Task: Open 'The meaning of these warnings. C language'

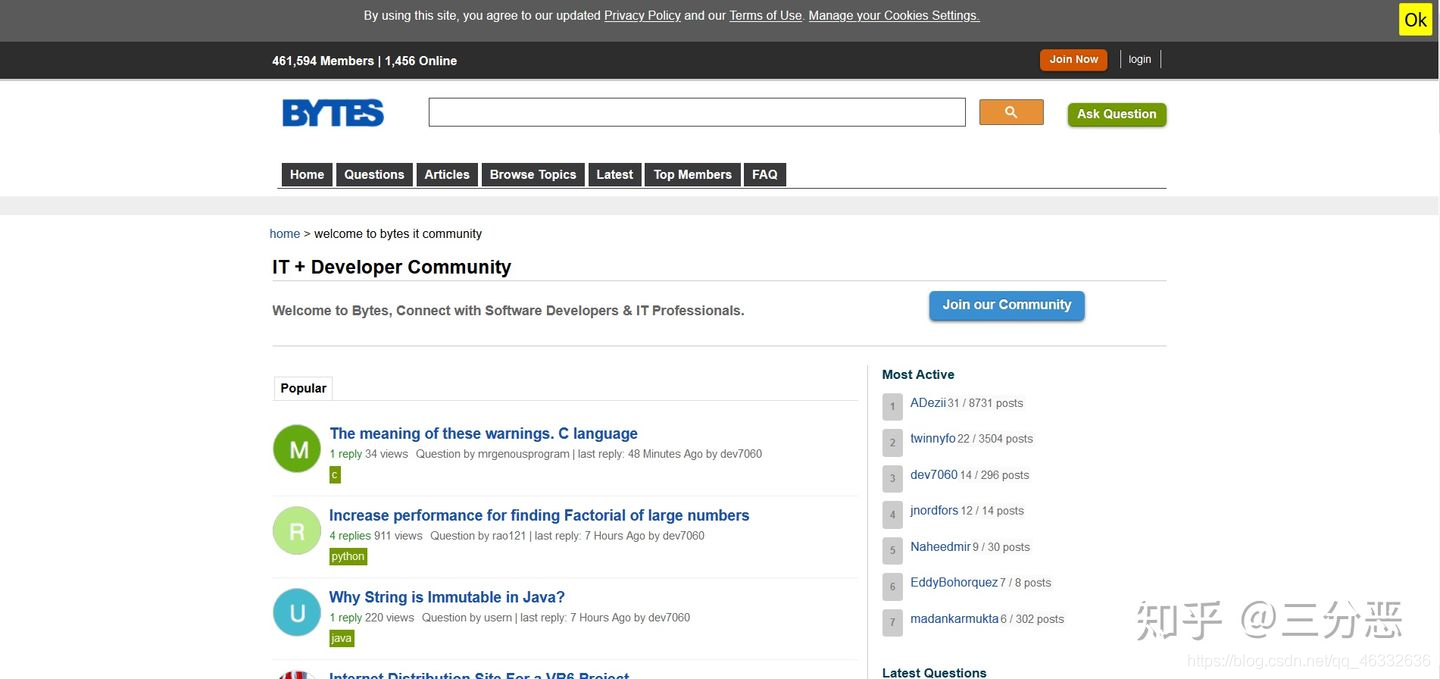Action: (484, 434)
